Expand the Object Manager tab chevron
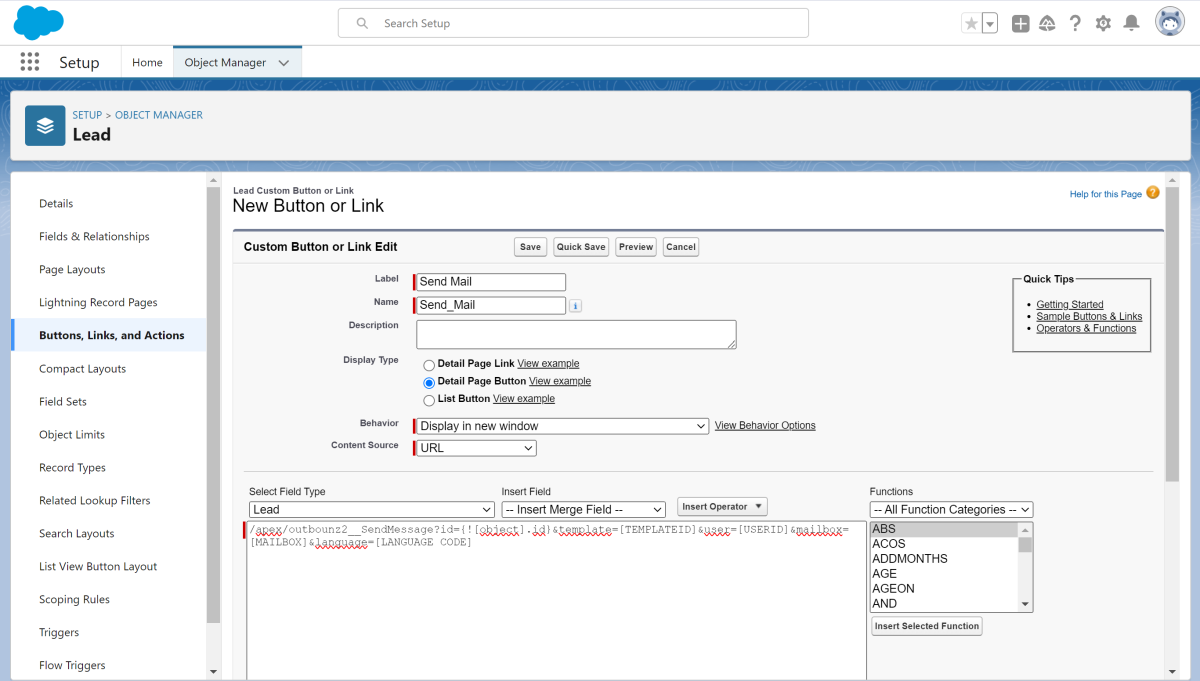The height and width of the screenshot is (681, 1200). pos(284,62)
